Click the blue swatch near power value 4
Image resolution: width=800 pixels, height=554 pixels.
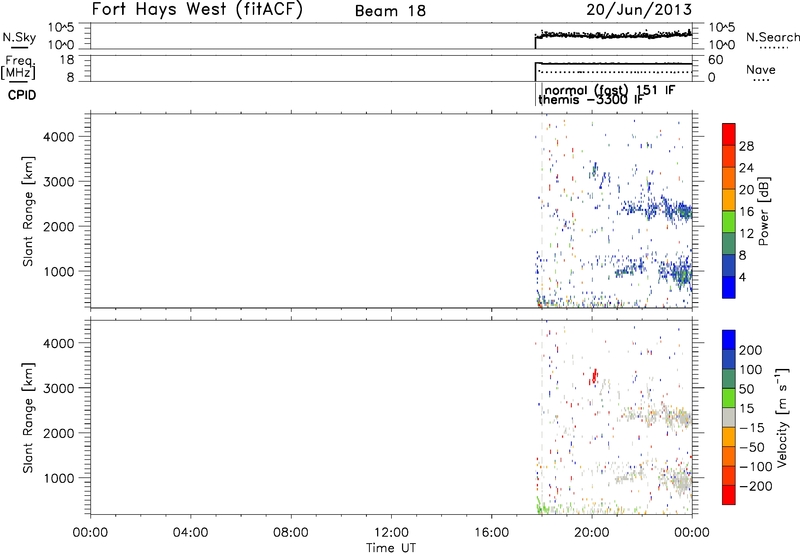(x=729, y=287)
